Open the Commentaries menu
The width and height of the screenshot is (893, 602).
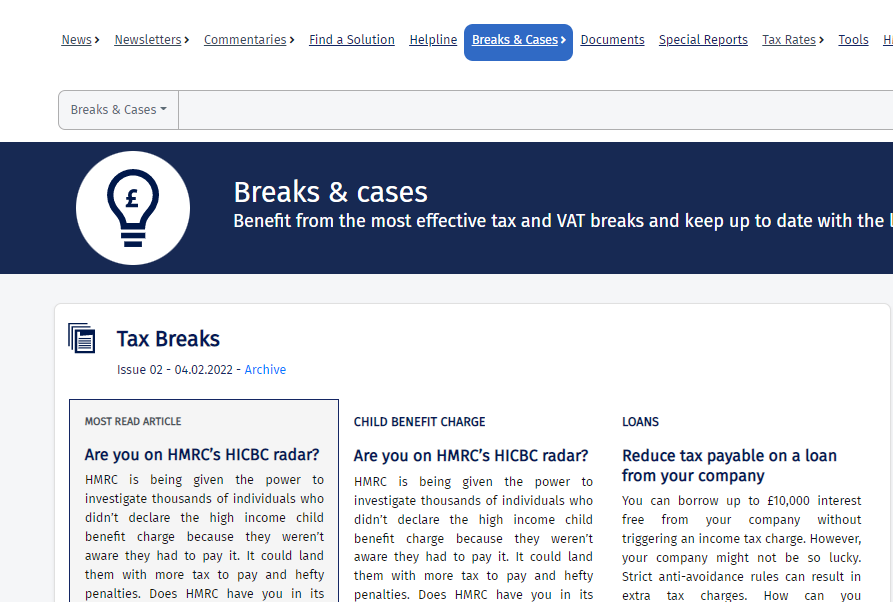pyautogui.click(x=249, y=40)
